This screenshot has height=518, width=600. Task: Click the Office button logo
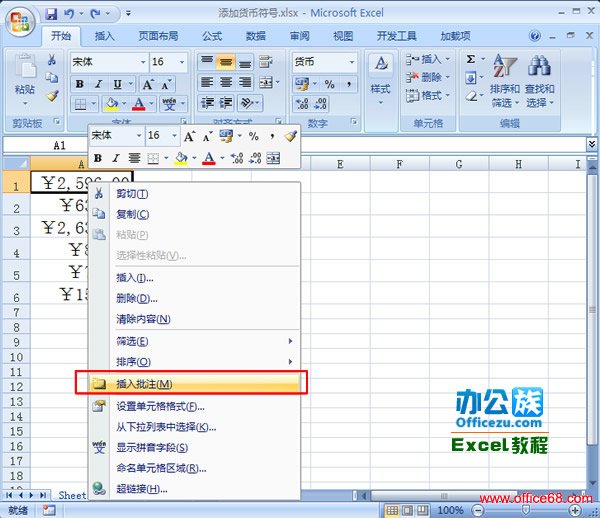coord(20,21)
